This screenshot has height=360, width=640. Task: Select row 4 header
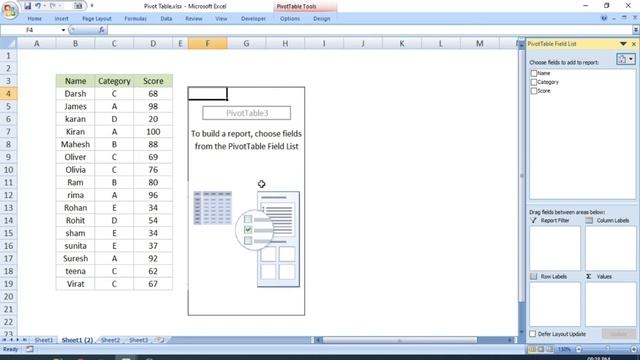pos(8,93)
